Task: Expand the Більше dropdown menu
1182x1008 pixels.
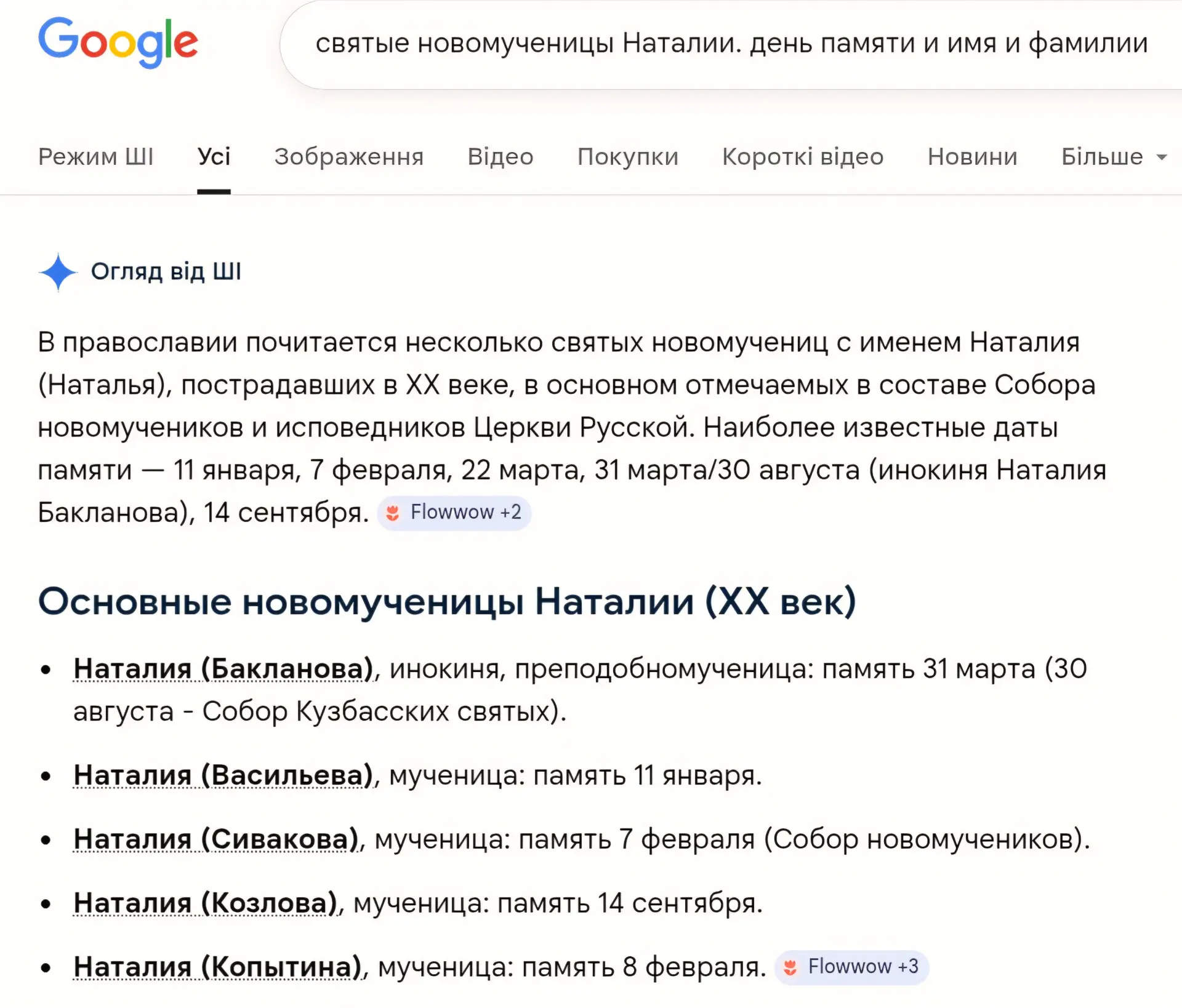Action: (x=1113, y=157)
